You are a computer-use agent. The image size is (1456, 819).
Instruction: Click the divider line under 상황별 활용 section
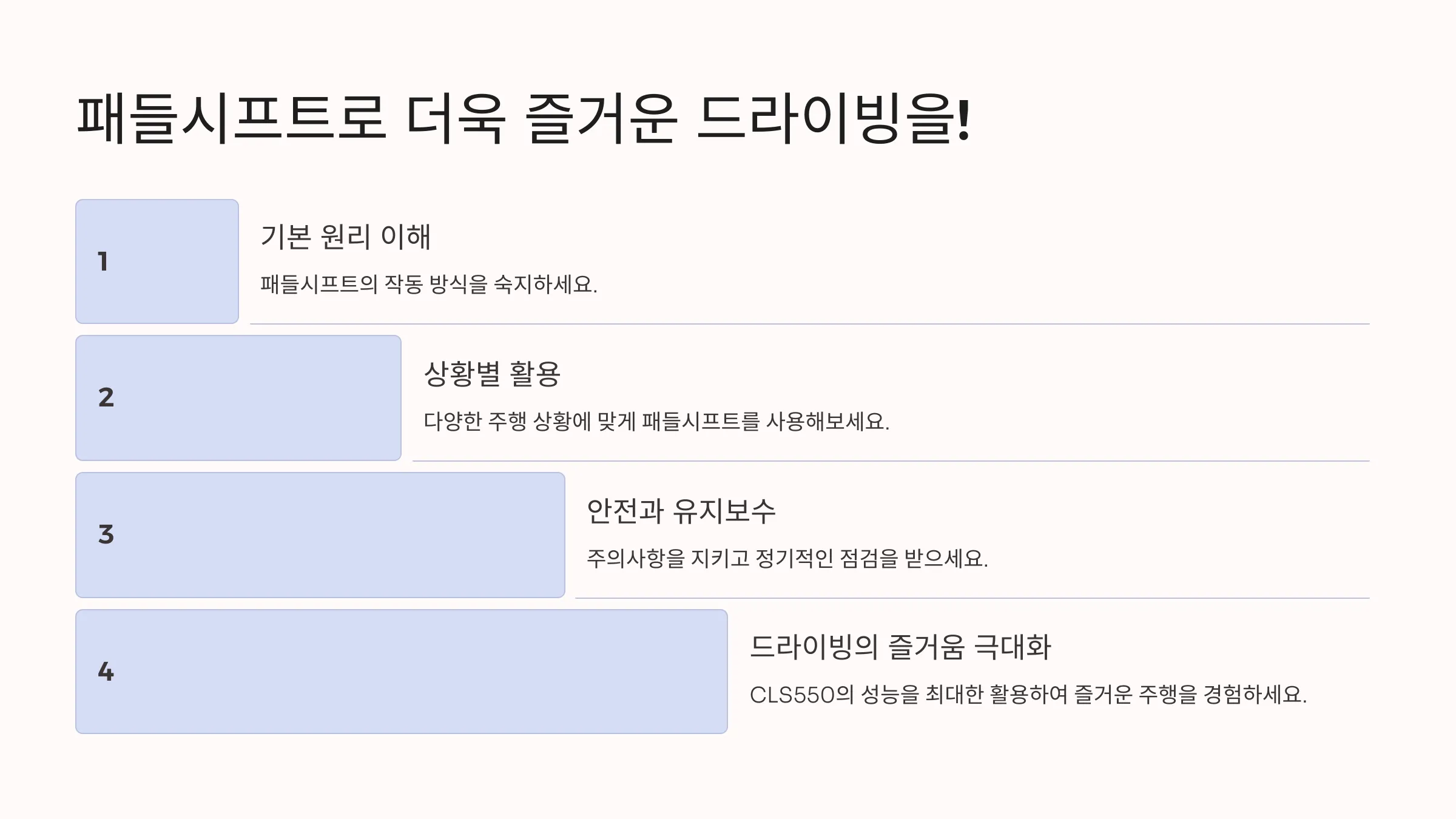(x=891, y=461)
